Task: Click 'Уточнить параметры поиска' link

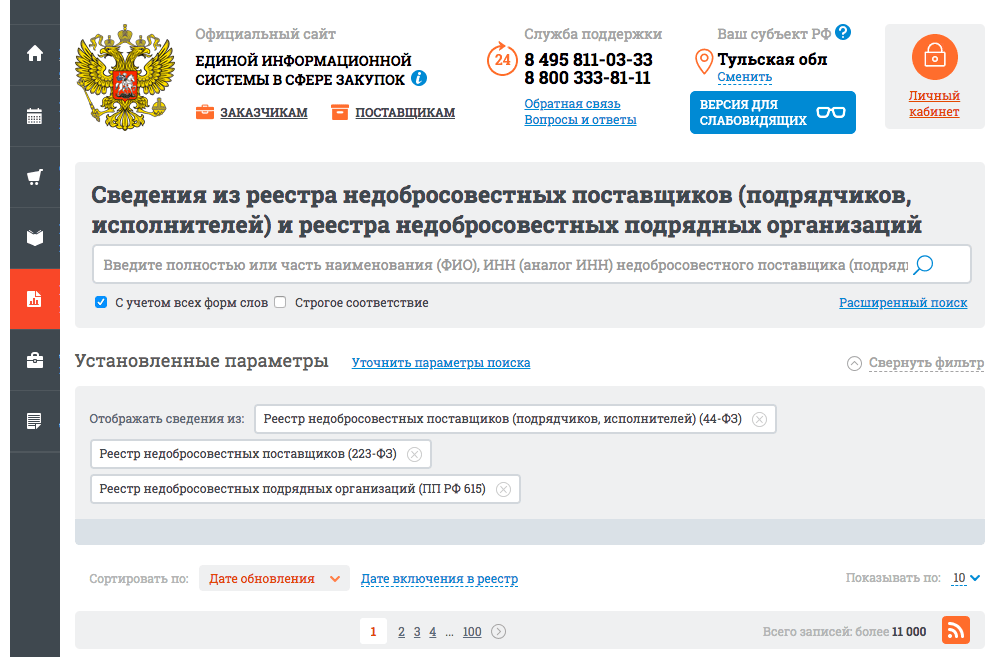Action: [441, 363]
